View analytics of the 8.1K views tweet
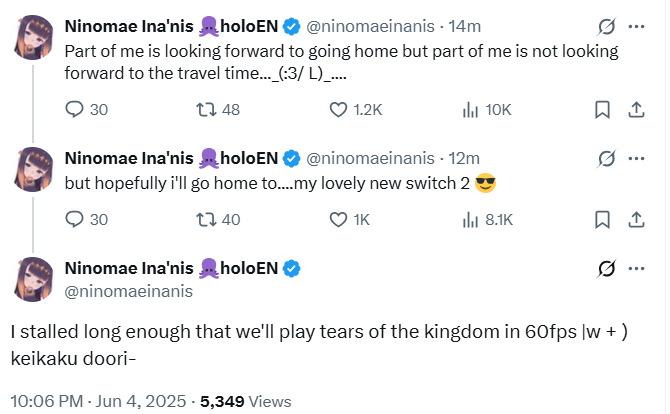This screenshot has width=670, height=414. pos(468,219)
